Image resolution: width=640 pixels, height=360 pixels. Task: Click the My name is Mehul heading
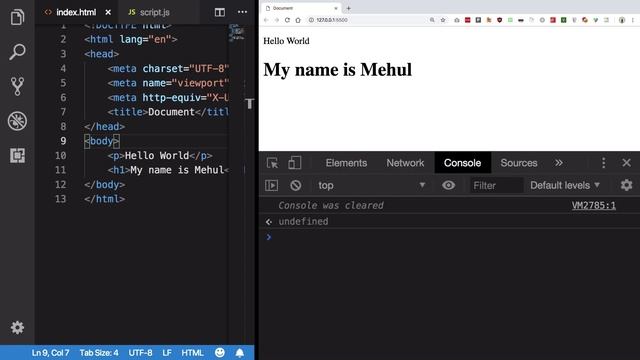click(338, 70)
